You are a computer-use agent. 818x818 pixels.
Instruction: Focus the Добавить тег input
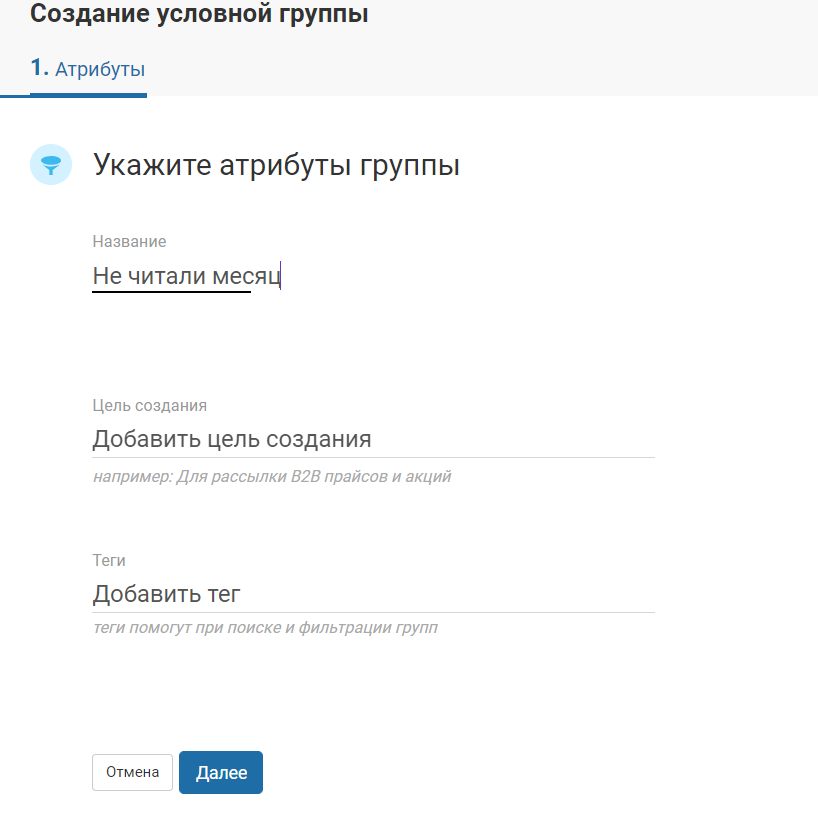373,595
